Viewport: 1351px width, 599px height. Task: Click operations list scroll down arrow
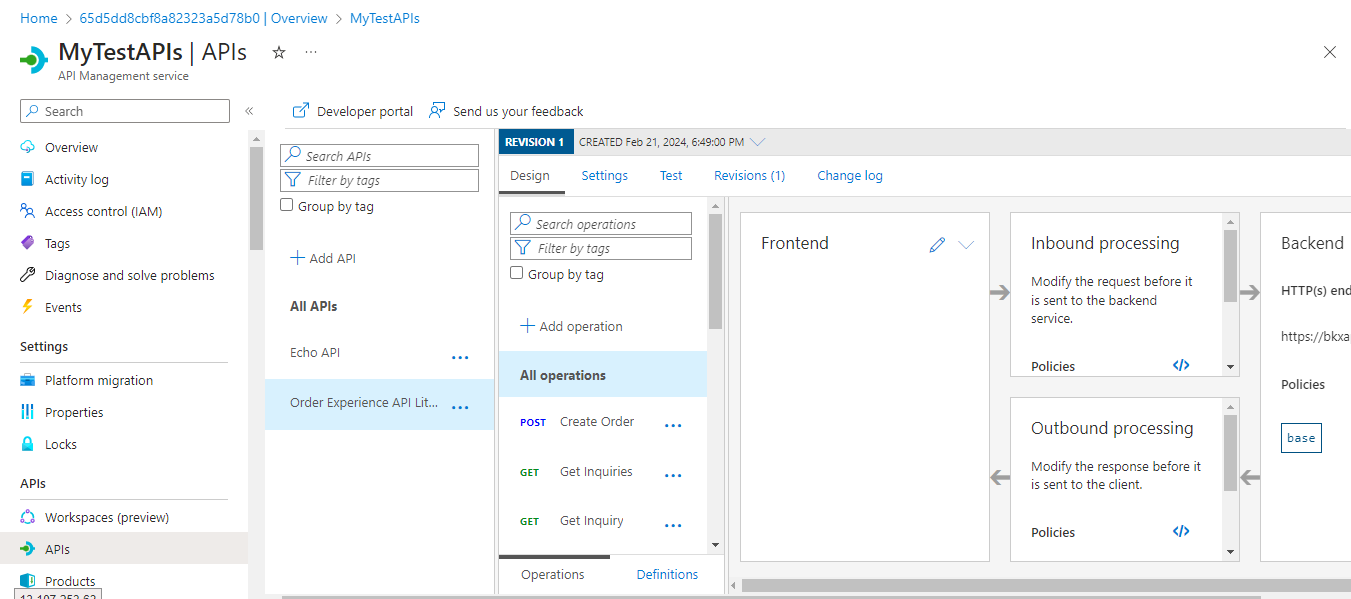click(x=715, y=545)
